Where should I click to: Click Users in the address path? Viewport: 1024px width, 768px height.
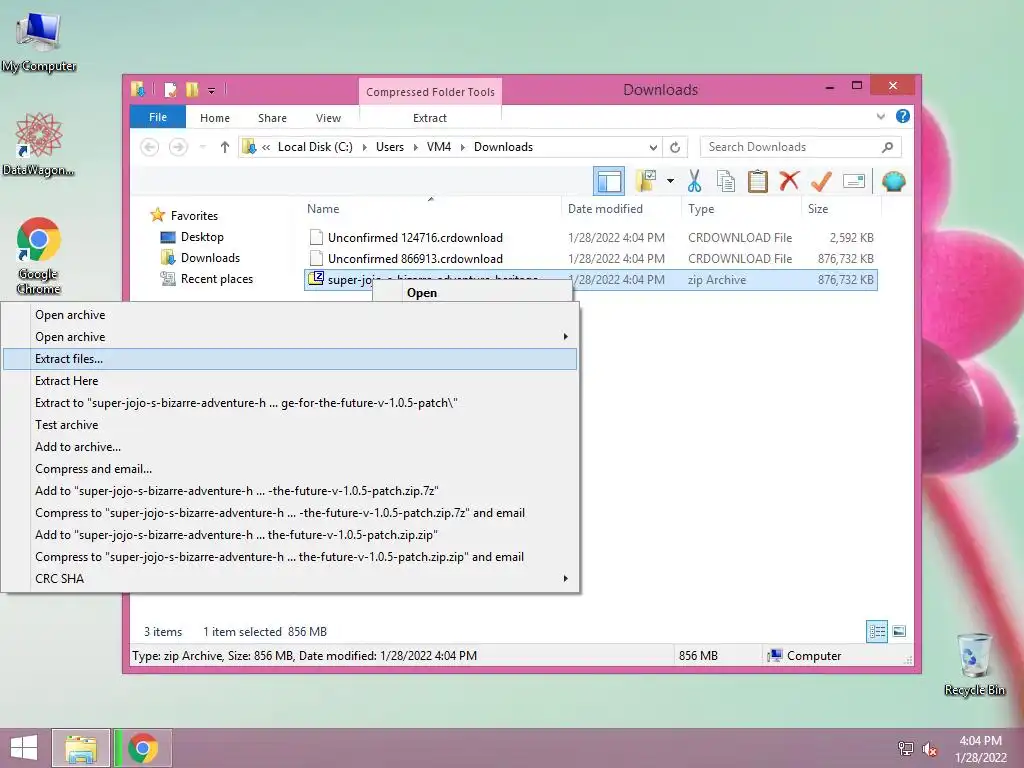pyautogui.click(x=390, y=147)
